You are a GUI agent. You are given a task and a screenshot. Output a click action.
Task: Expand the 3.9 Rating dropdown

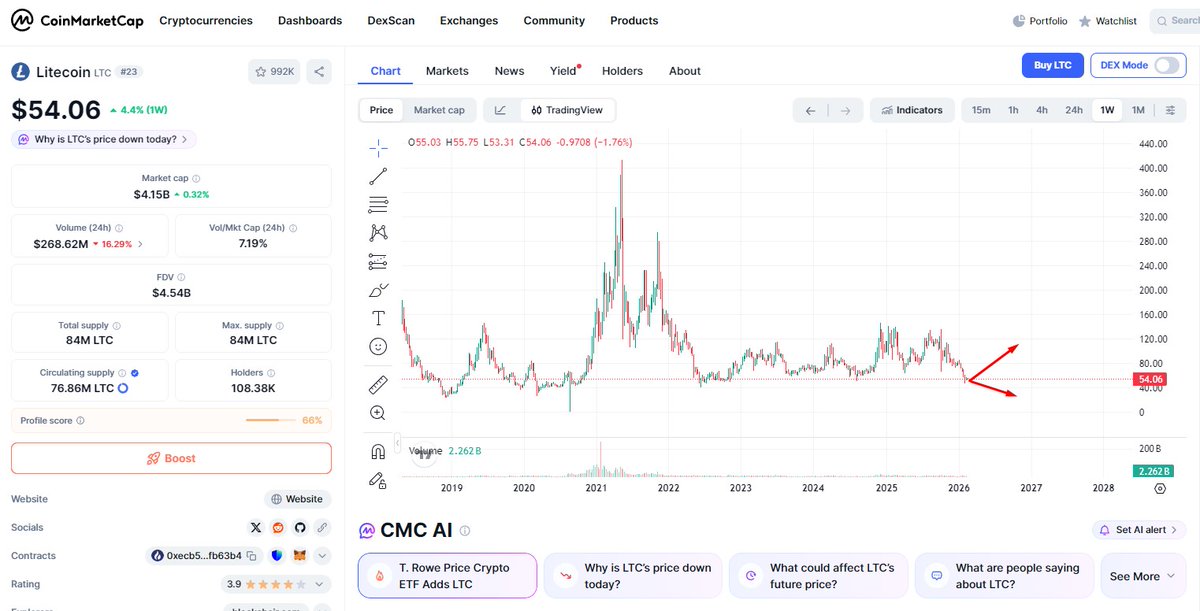coord(276,584)
